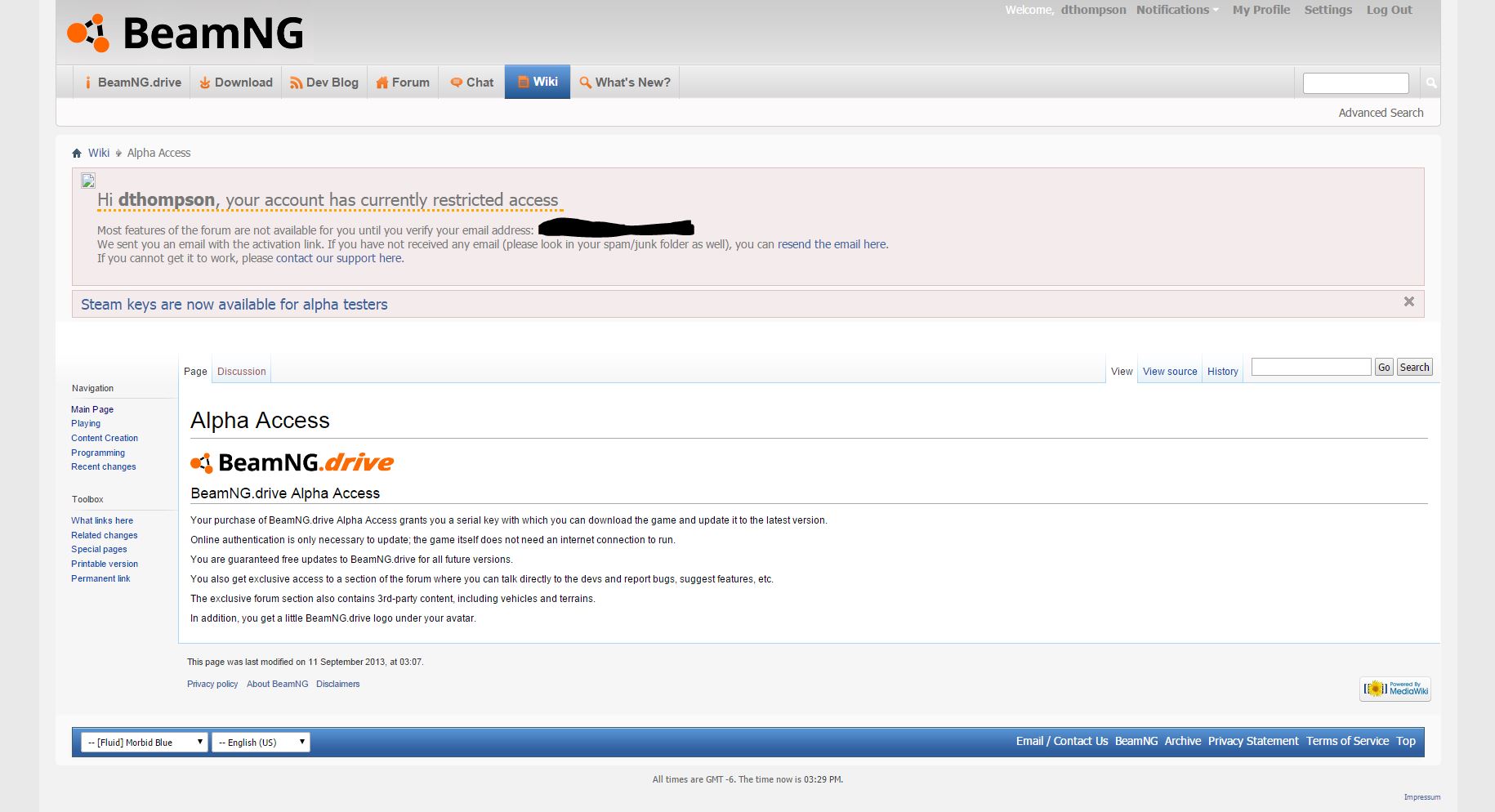Open the Download navigation item
The image size is (1495, 812).
[x=236, y=83]
